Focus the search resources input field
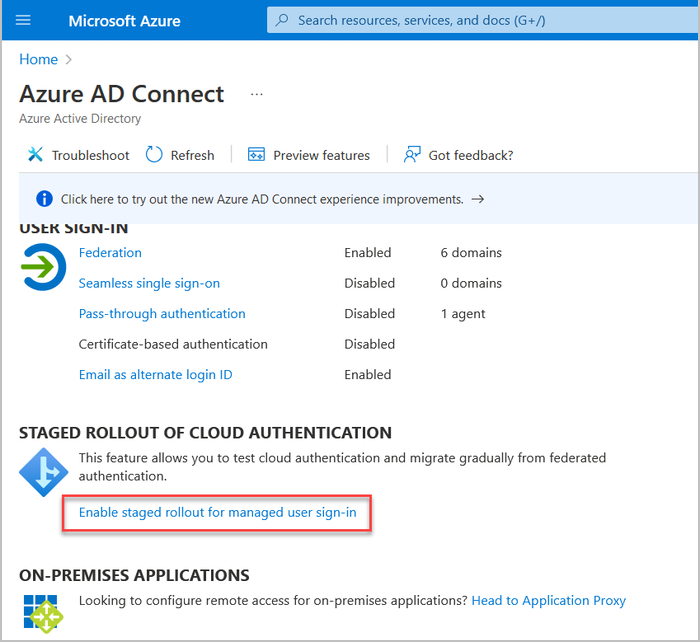 (483, 21)
